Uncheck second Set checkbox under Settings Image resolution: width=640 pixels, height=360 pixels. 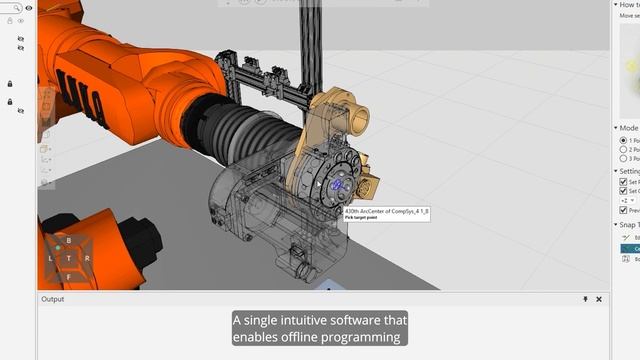tap(623, 191)
